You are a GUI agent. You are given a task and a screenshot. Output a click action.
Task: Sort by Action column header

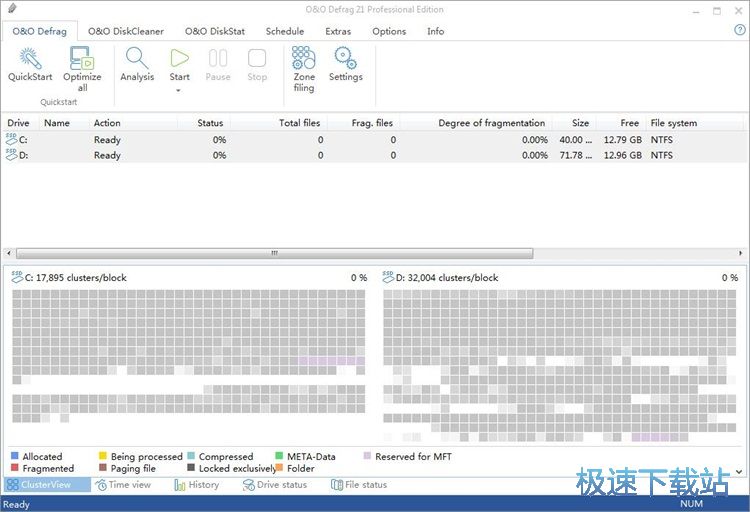(107, 123)
